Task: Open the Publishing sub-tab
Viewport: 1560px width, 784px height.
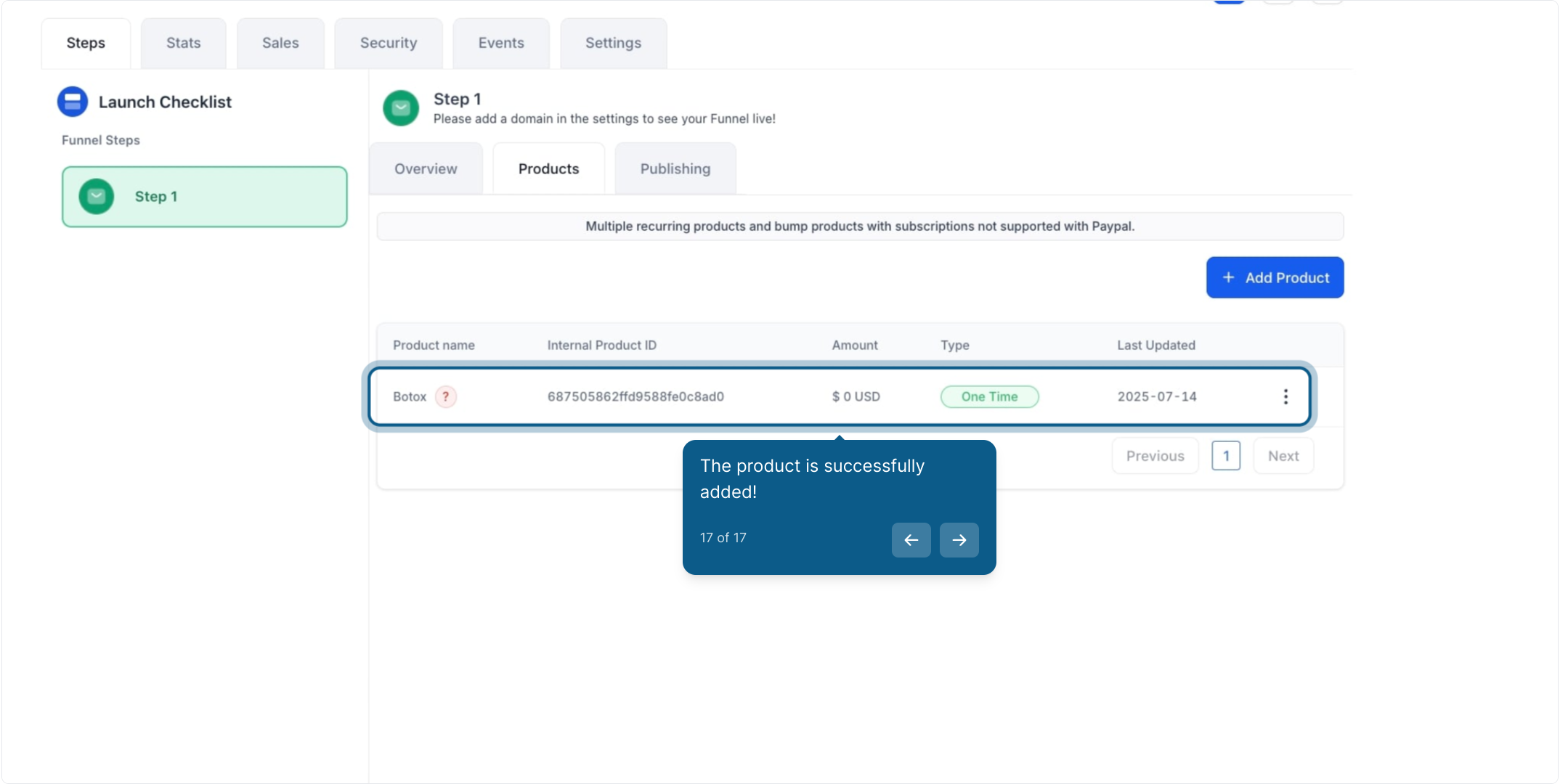Action: tap(675, 169)
